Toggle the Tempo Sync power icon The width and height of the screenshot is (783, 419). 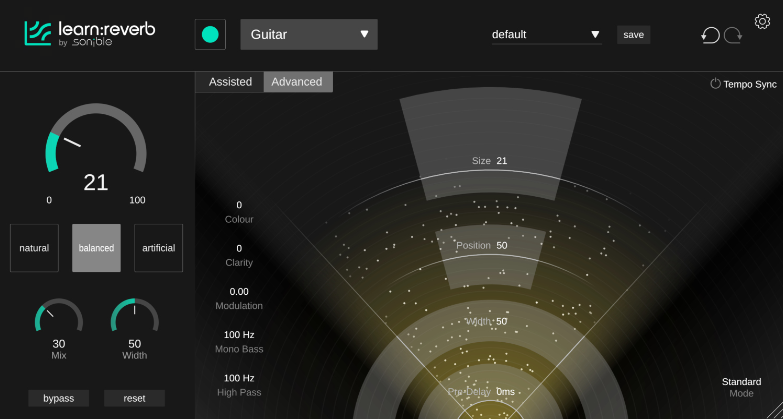pyautogui.click(x=715, y=84)
